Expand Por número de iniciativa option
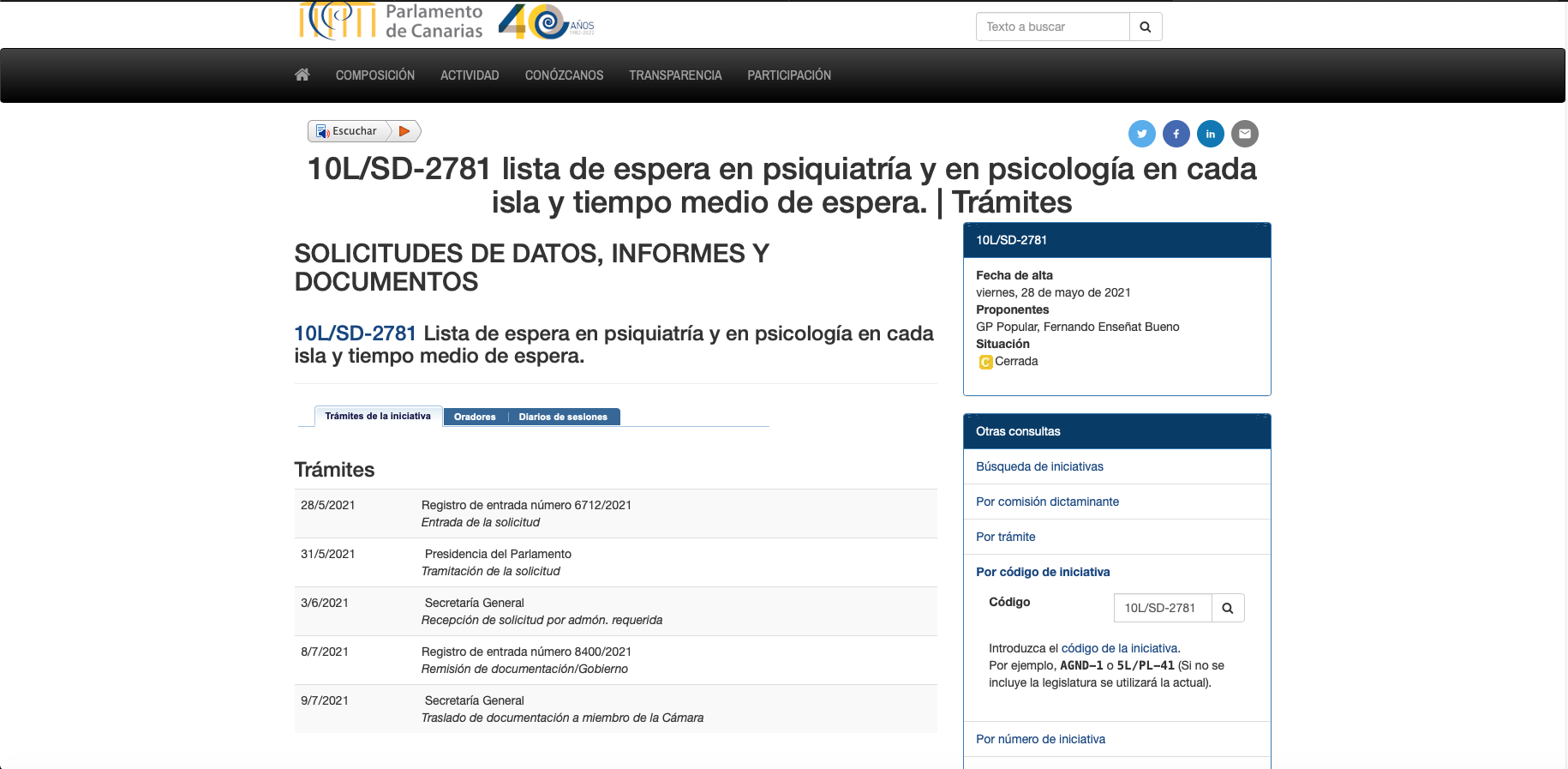The image size is (1568, 769). (x=1040, y=739)
